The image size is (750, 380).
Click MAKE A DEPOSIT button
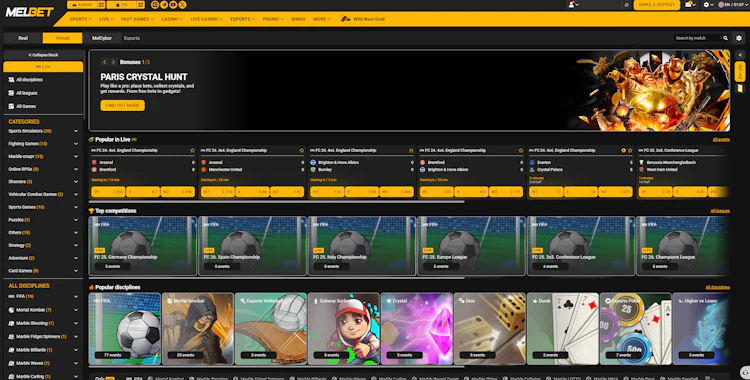657,5
